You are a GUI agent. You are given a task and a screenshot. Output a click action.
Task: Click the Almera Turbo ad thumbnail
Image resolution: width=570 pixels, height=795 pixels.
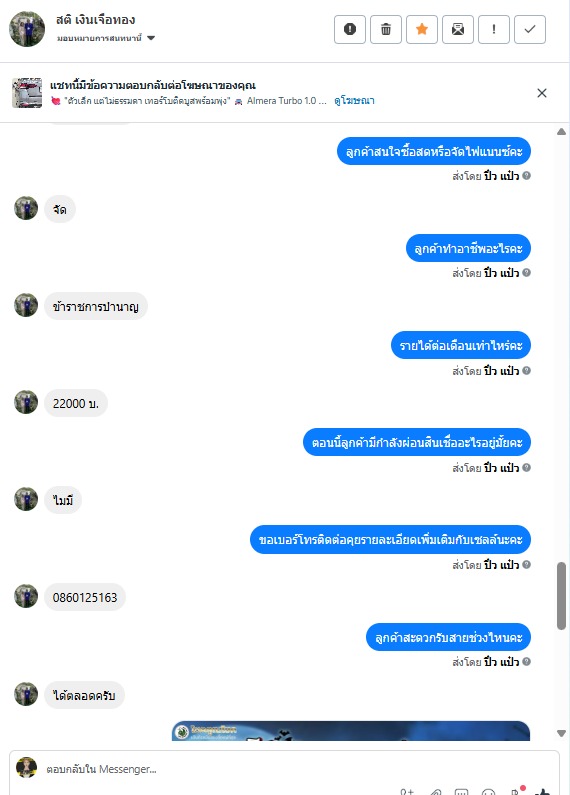coord(27,93)
